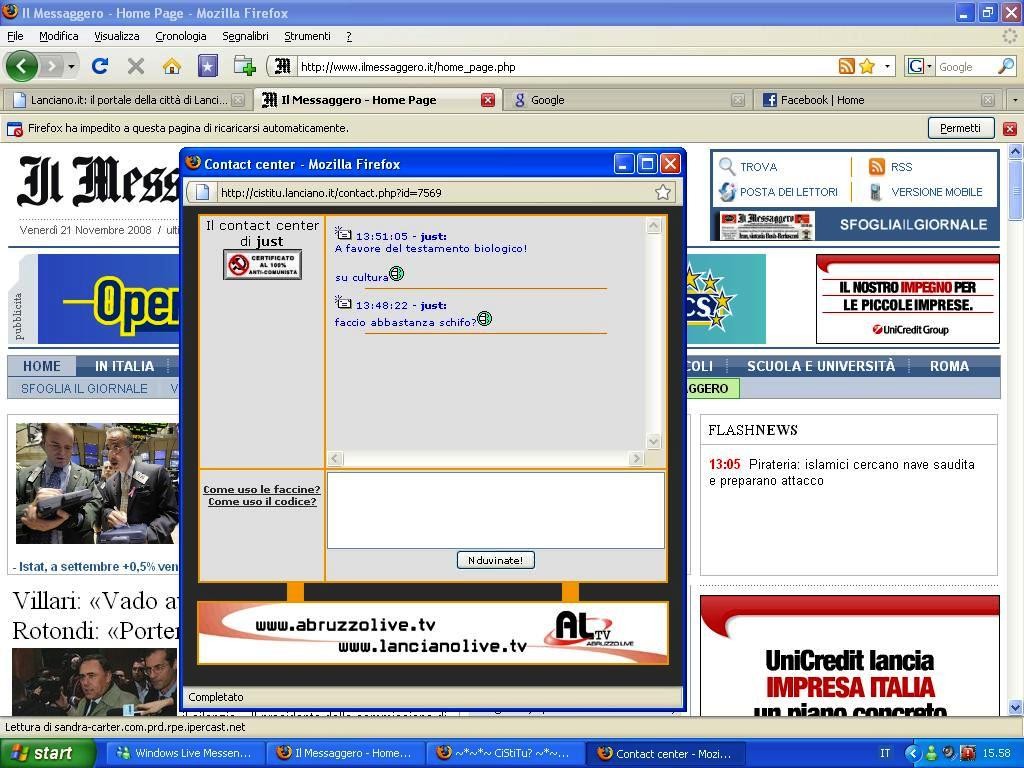Close the Lanciano.it tab
The width and height of the screenshot is (1024, 768).
pyautogui.click(x=238, y=100)
